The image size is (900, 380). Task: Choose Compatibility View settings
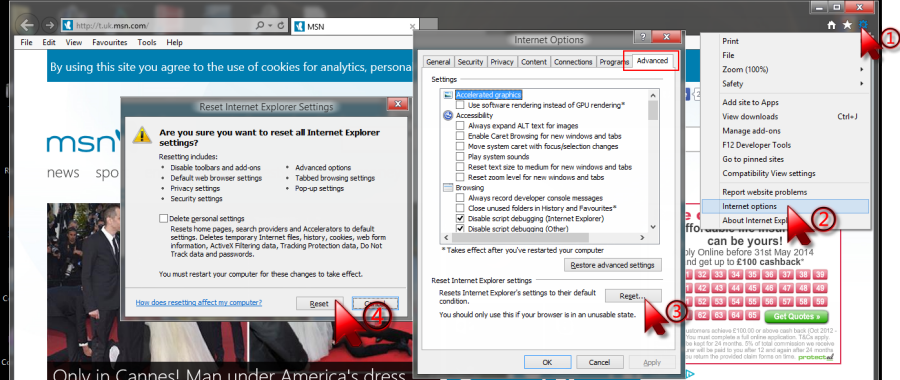(x=785, y=173)
